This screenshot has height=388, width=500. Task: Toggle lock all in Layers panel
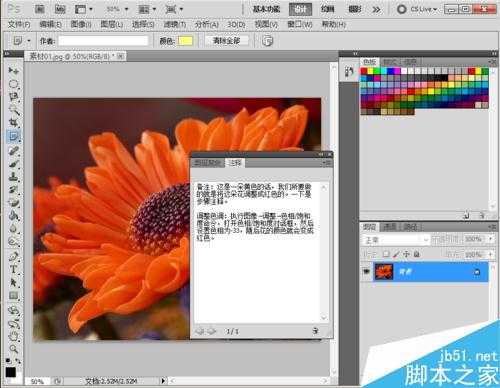click(x=417, y=254)
